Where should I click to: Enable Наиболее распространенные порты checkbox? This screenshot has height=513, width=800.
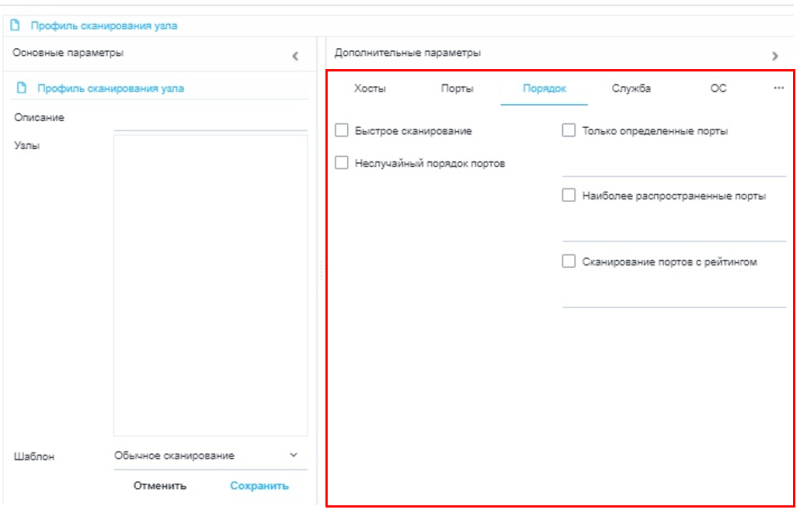point(569,196)
